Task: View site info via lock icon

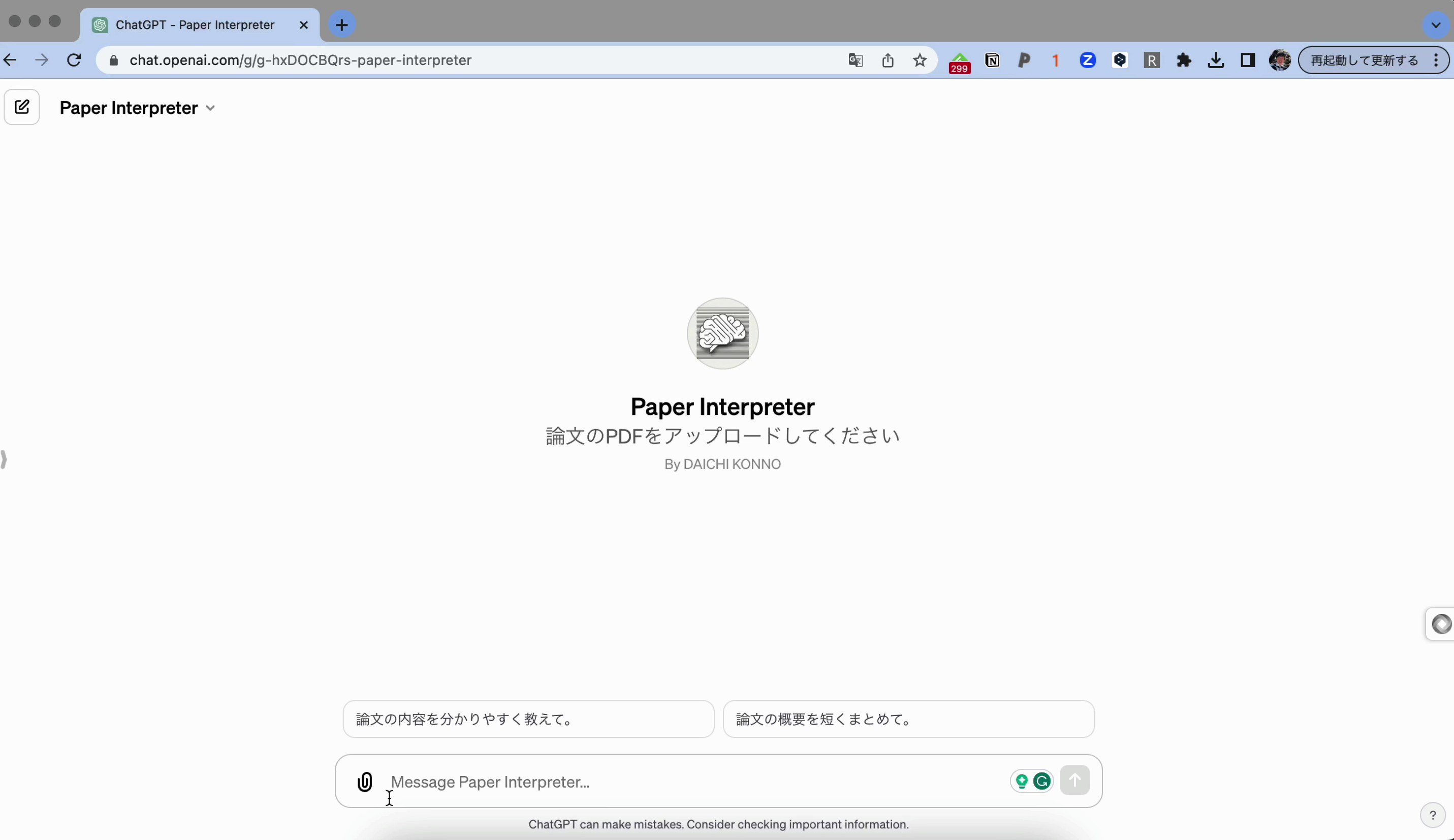Action: coord(114,60)
